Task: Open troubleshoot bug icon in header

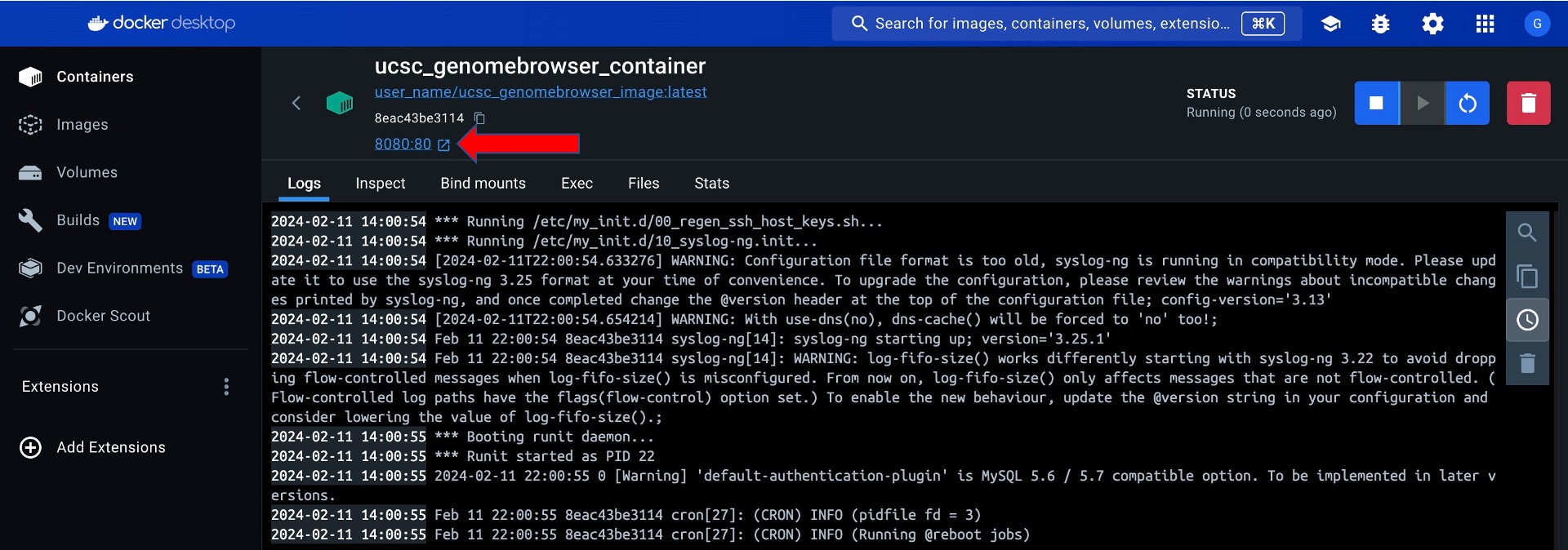Action: 1380,24
